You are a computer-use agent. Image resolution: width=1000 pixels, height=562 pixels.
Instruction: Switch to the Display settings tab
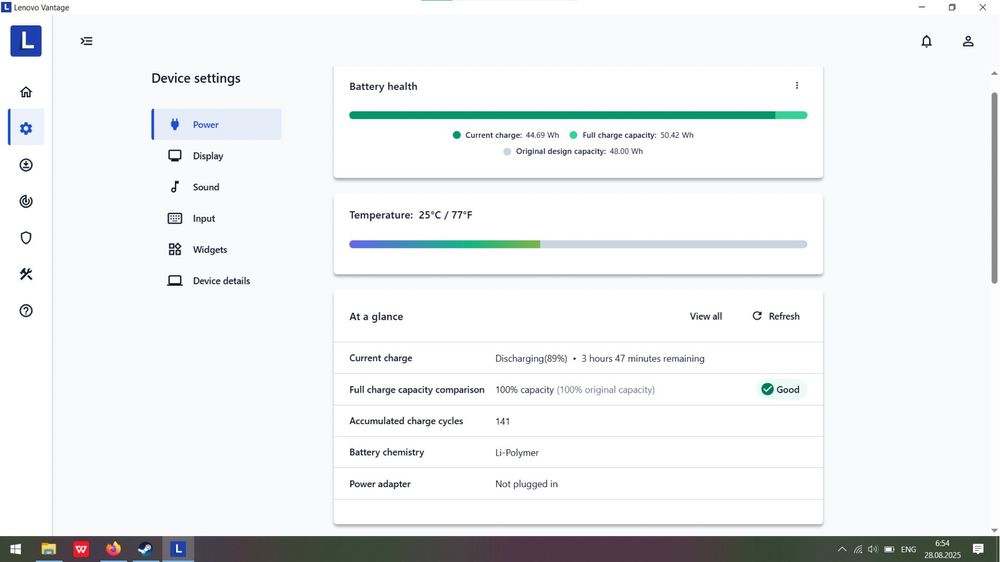pos(217,156)
